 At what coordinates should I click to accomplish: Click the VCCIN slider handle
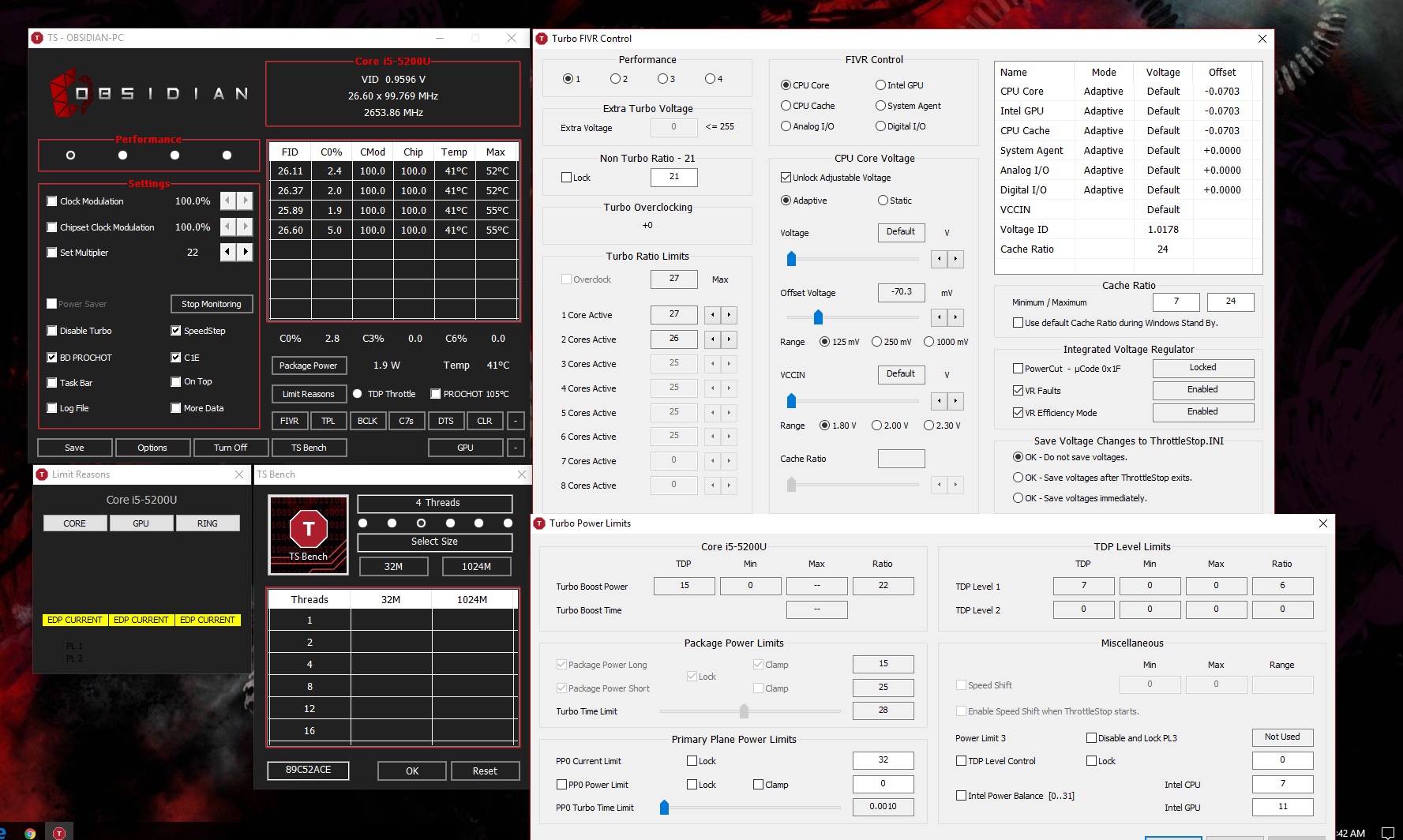click(x=791, y=401)
